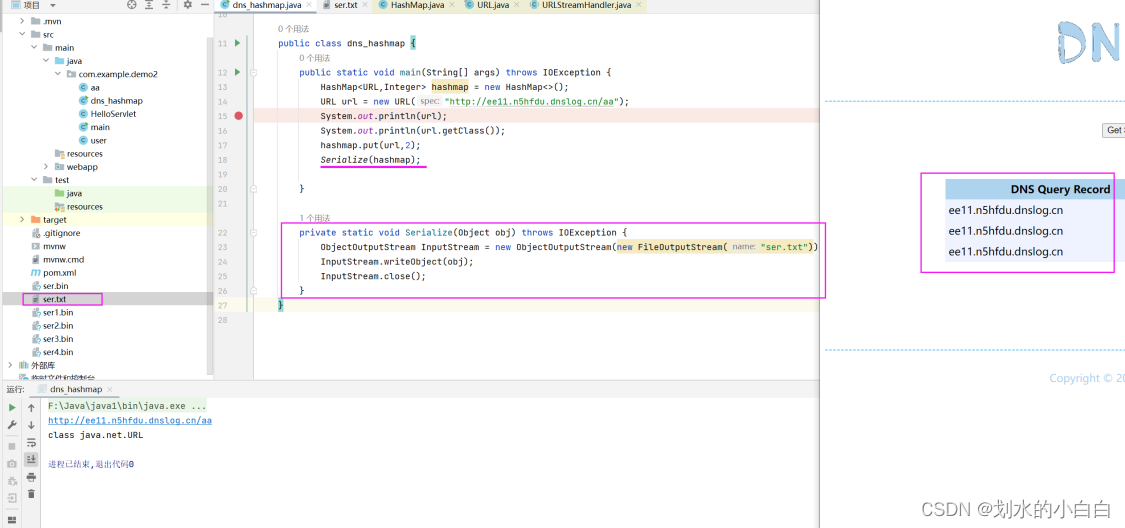This screenshot has width=1125, height=528.
Task: Collapse the main folder
Action: coord(34,48)
